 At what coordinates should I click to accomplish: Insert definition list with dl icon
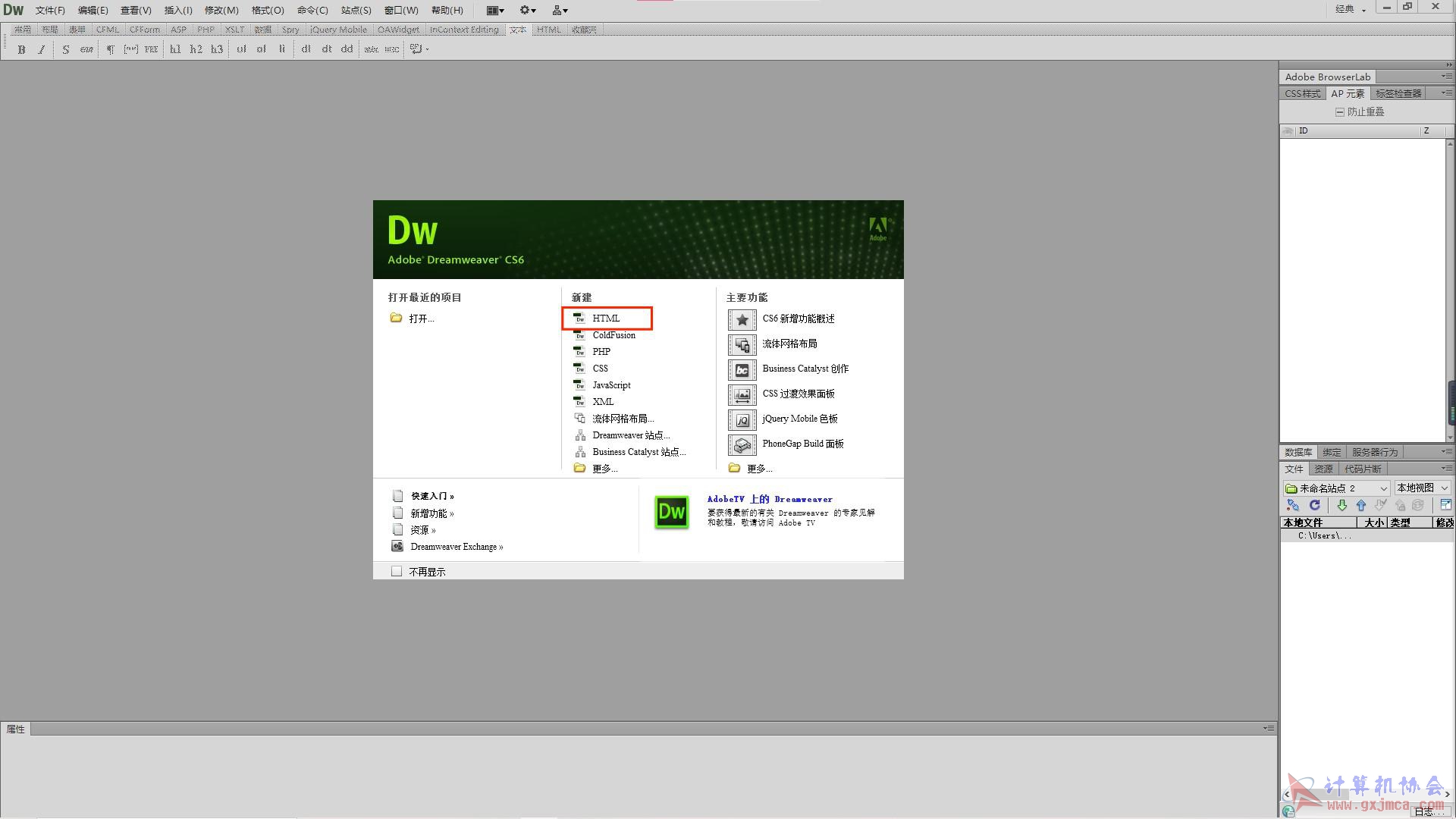point(306,49)
